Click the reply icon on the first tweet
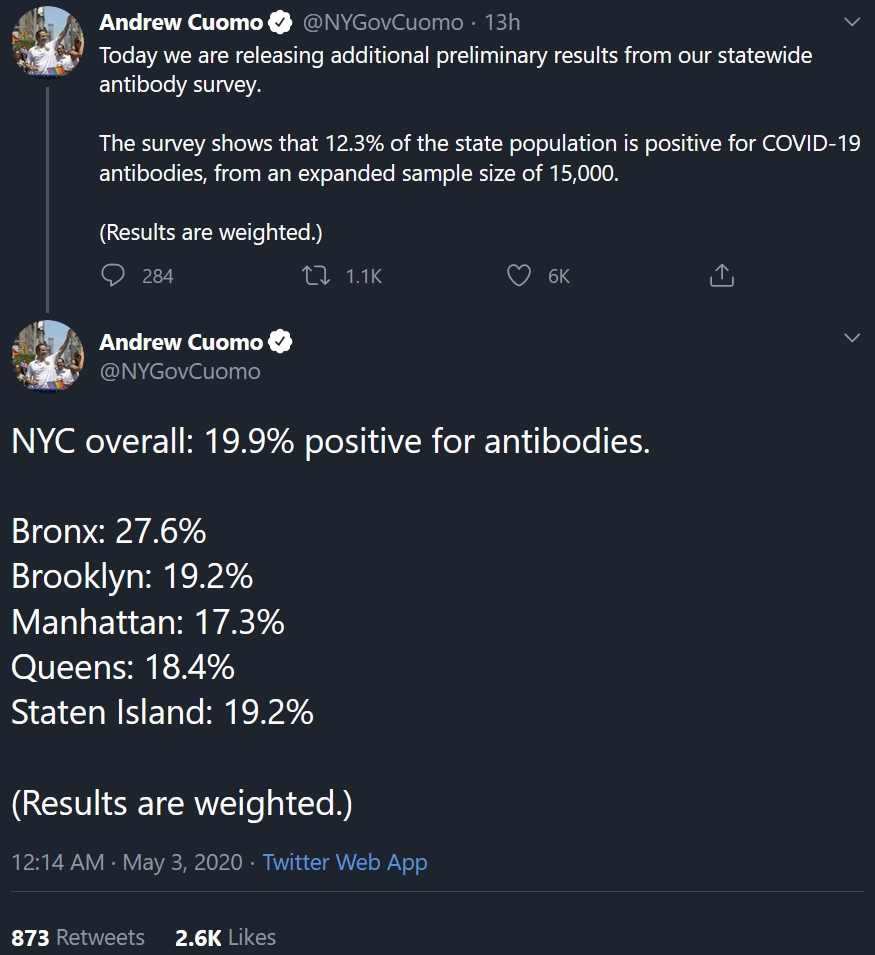Viewport: 875px width, 955px height. 114,276
